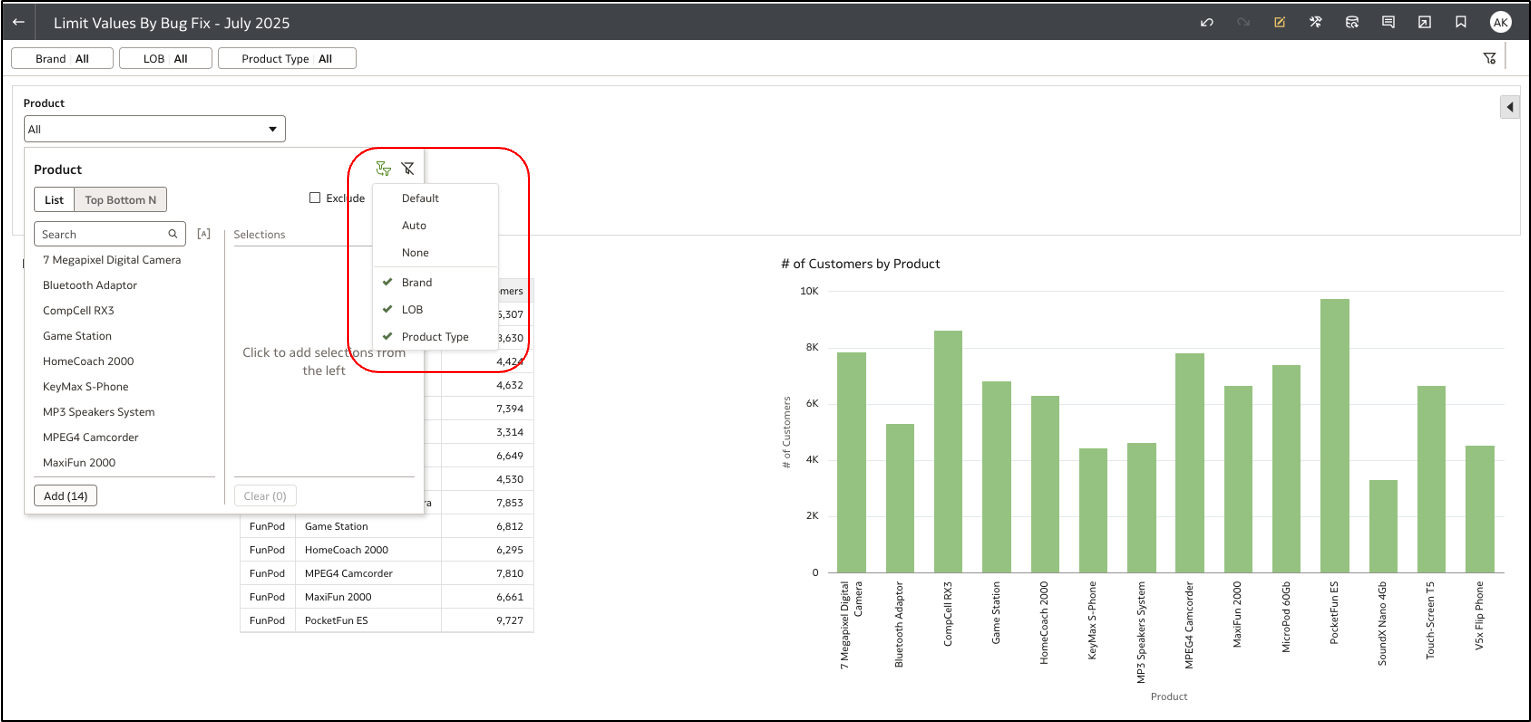Enable the Exclude checkbox

pos(315,197)
